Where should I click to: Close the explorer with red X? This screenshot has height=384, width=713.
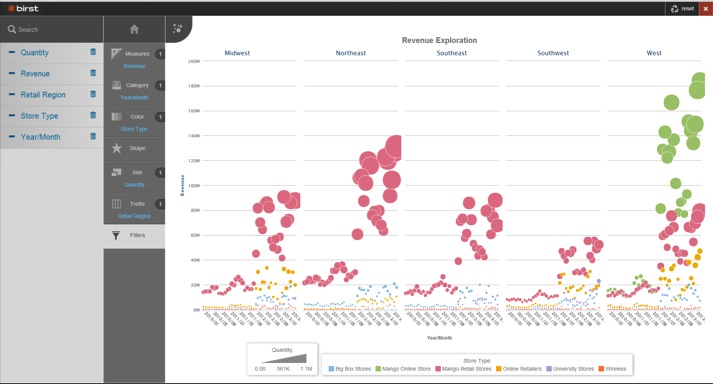click(x=706, y=9)
